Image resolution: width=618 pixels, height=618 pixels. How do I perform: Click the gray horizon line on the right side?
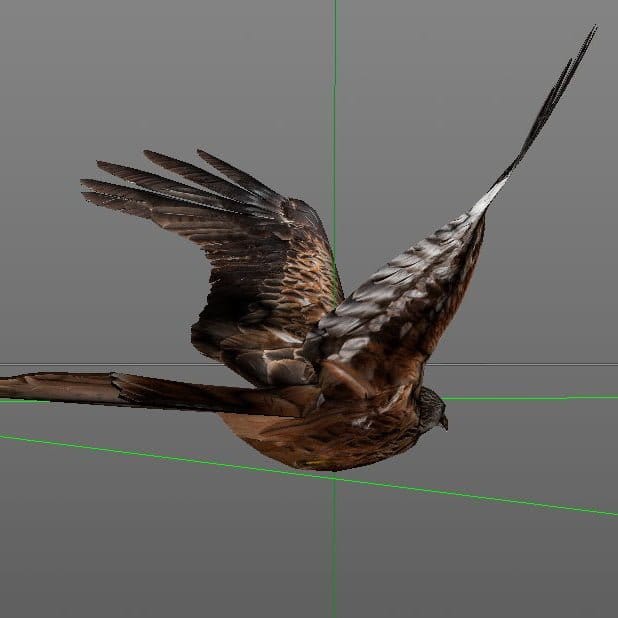pyautogui.click(x=540, y=364)
